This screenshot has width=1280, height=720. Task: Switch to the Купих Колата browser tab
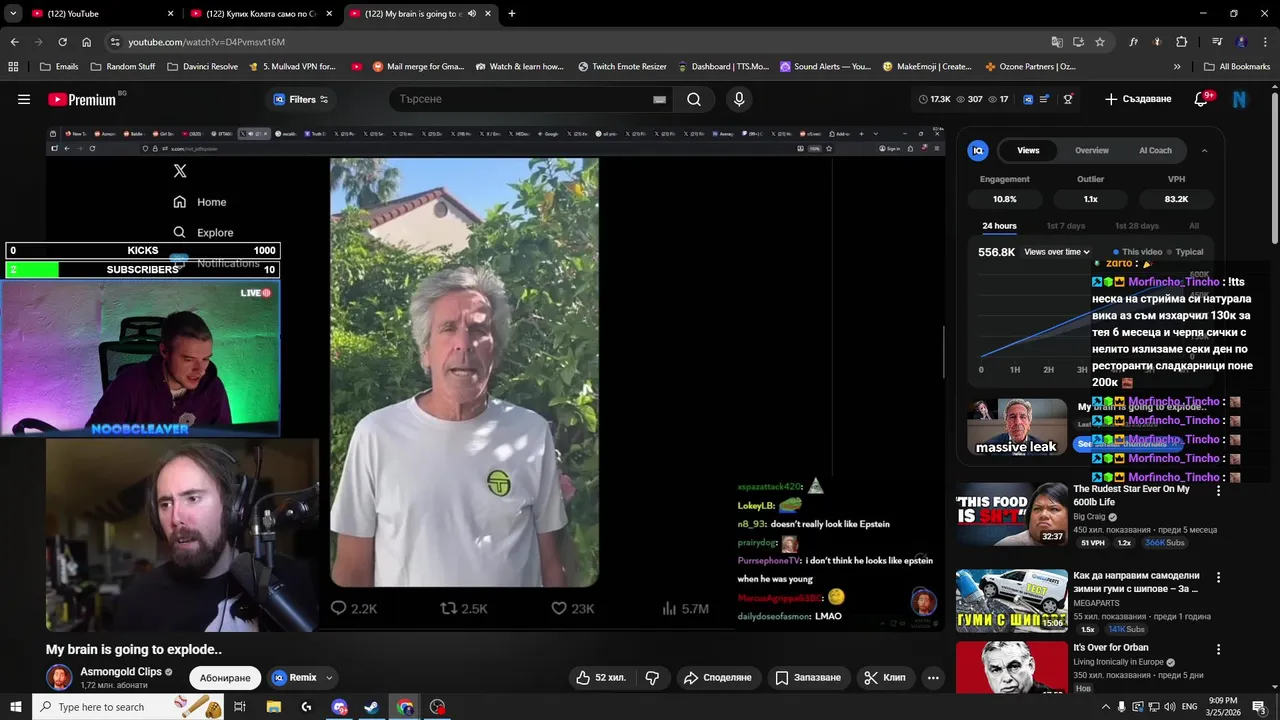[260, 14]
